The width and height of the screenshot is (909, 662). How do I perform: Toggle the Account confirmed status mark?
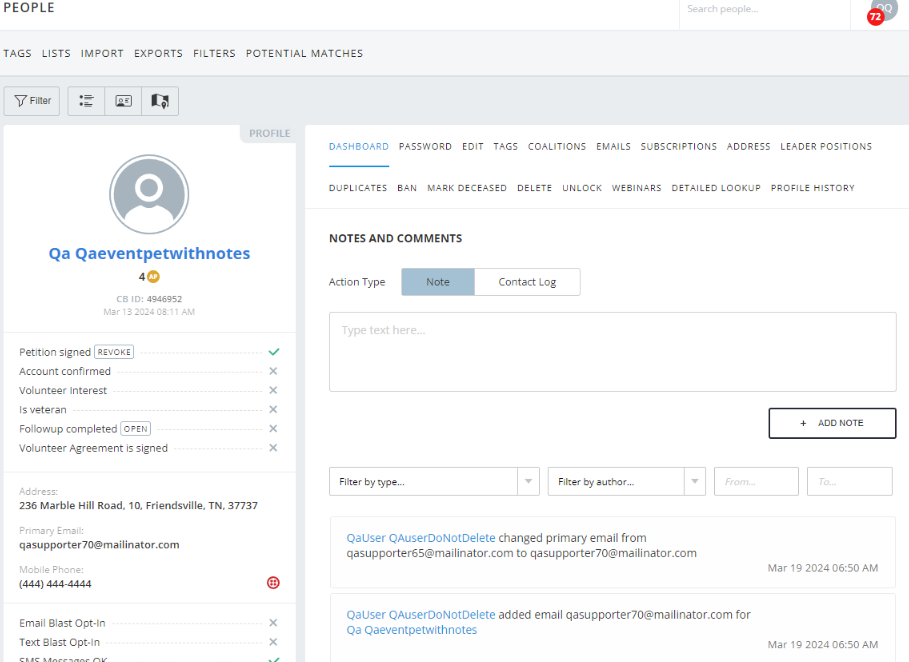pyautogui.click(x=273, y=371)
